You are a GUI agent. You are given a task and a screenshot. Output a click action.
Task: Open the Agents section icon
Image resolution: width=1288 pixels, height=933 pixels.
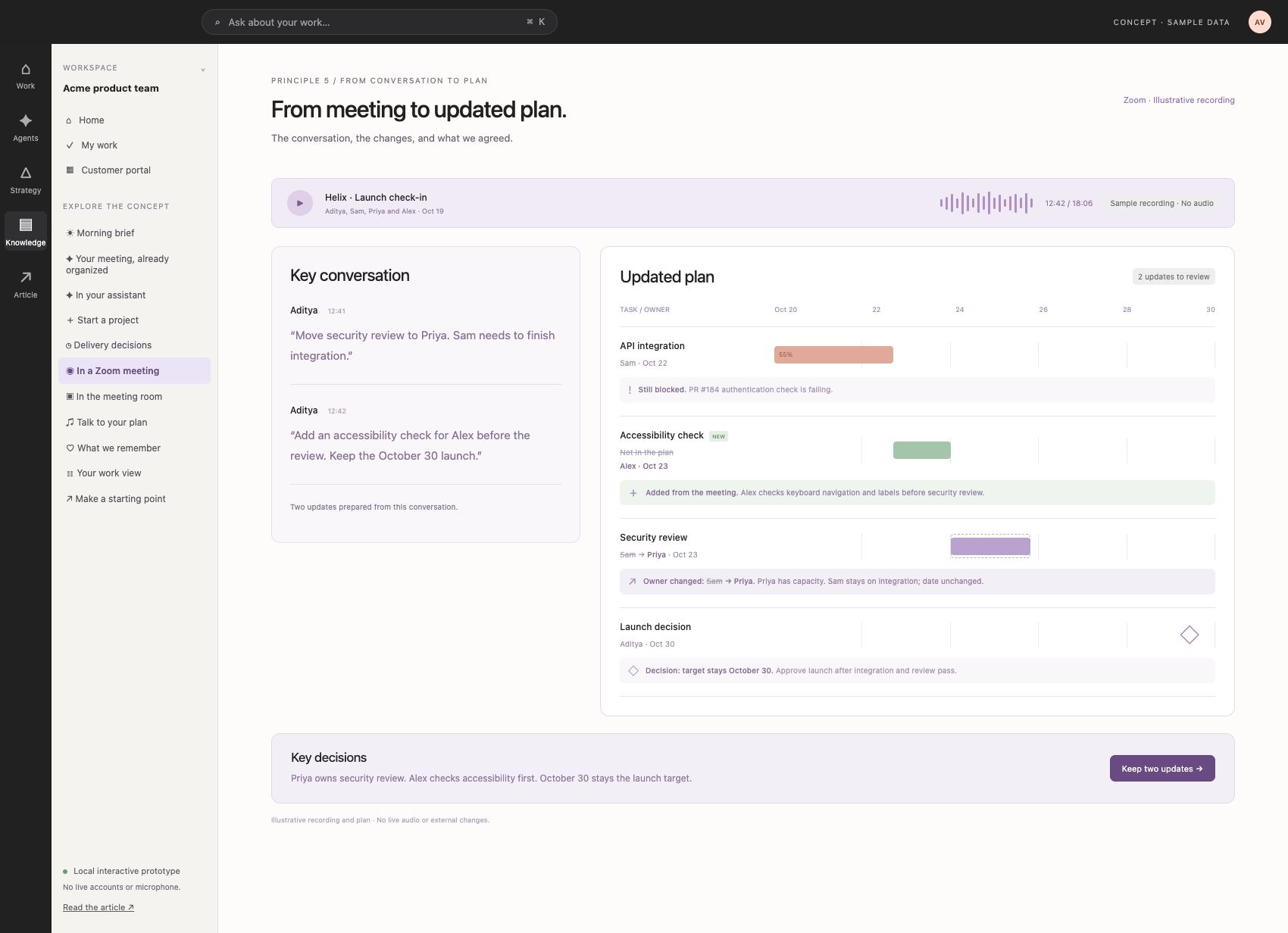point(26,121)
